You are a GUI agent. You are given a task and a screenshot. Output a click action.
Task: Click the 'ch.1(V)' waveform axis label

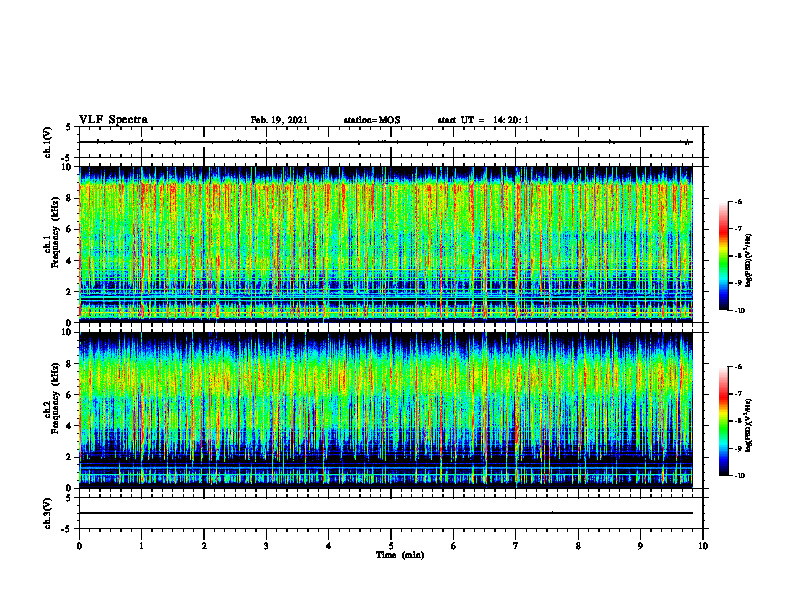(48, 142)
